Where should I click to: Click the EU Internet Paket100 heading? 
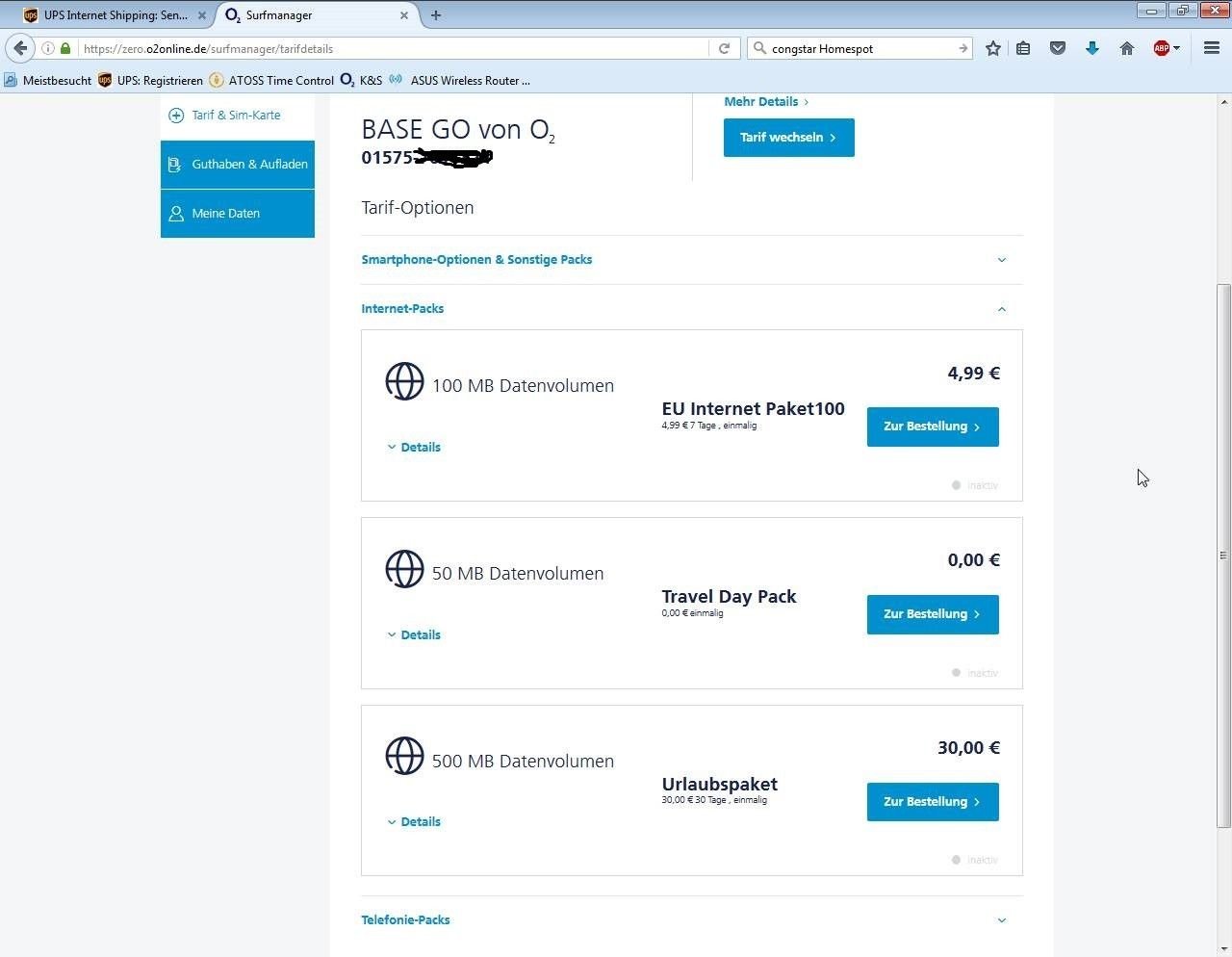(x=753, y=409)
